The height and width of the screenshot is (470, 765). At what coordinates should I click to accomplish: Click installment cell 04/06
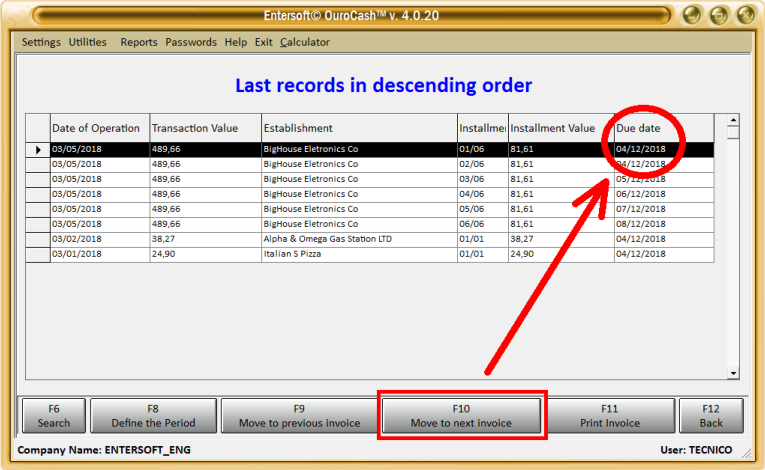point(483,194)
